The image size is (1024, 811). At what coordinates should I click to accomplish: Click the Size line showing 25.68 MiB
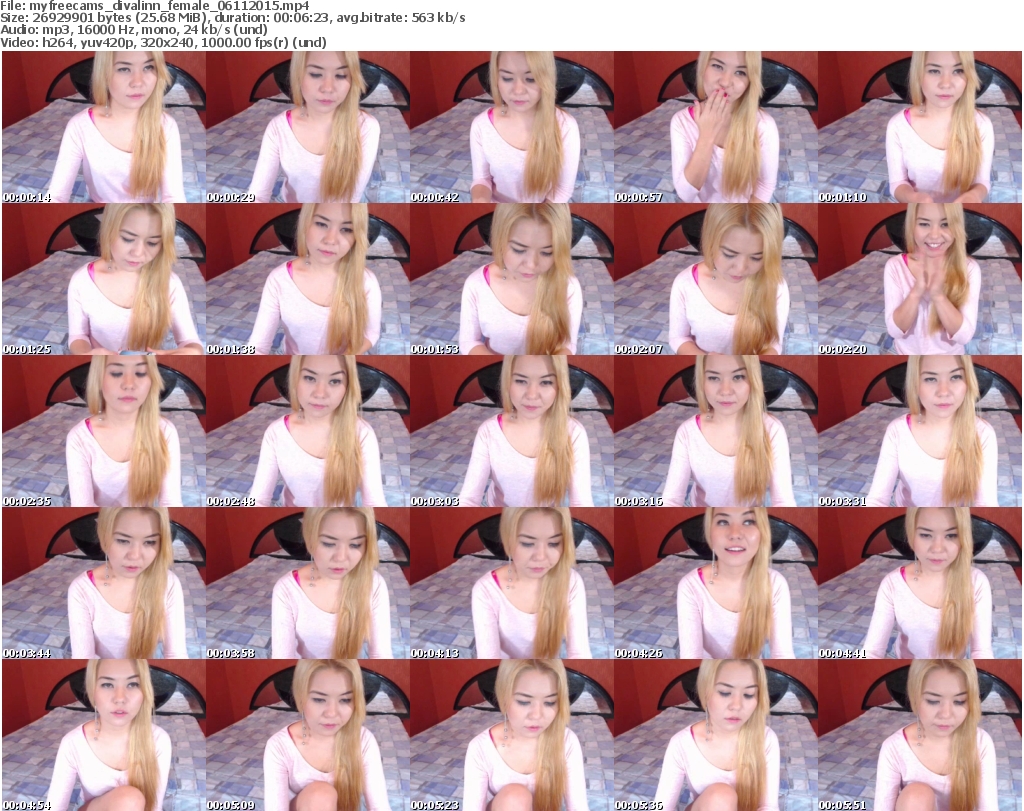pyautogui.click(x=232, y=18)
